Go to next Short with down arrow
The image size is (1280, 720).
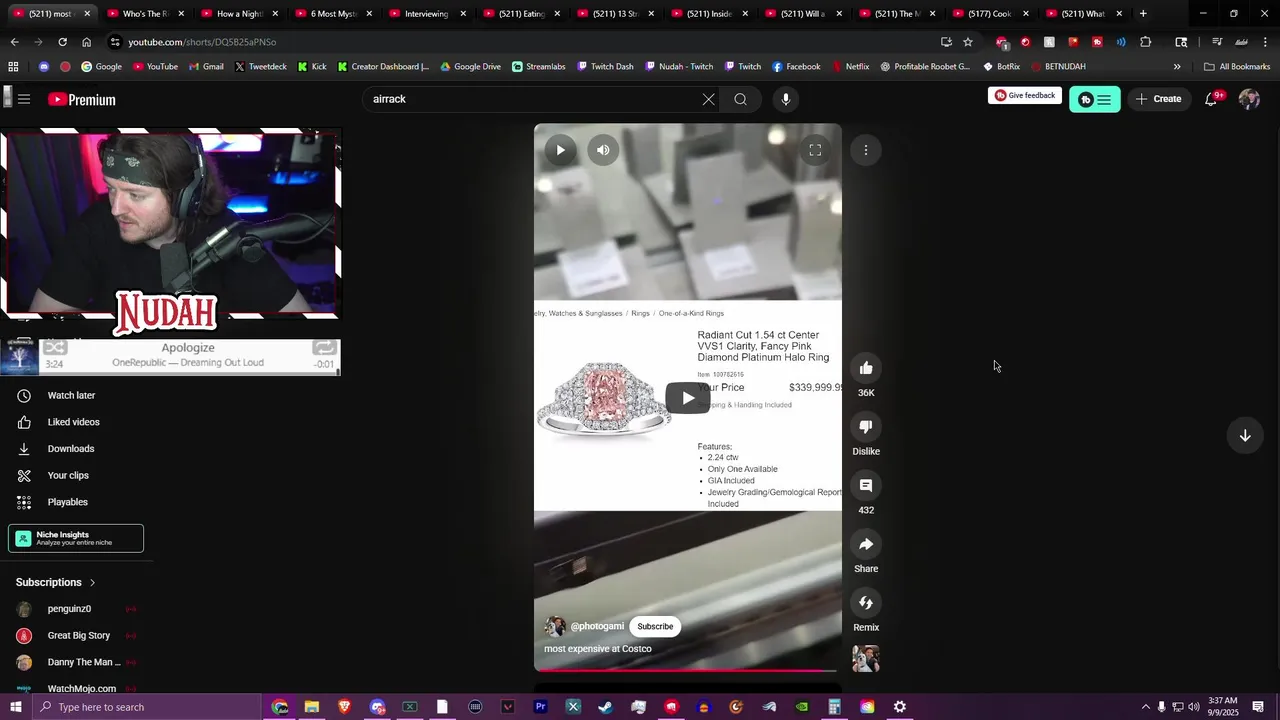[x=1245, y=435]
